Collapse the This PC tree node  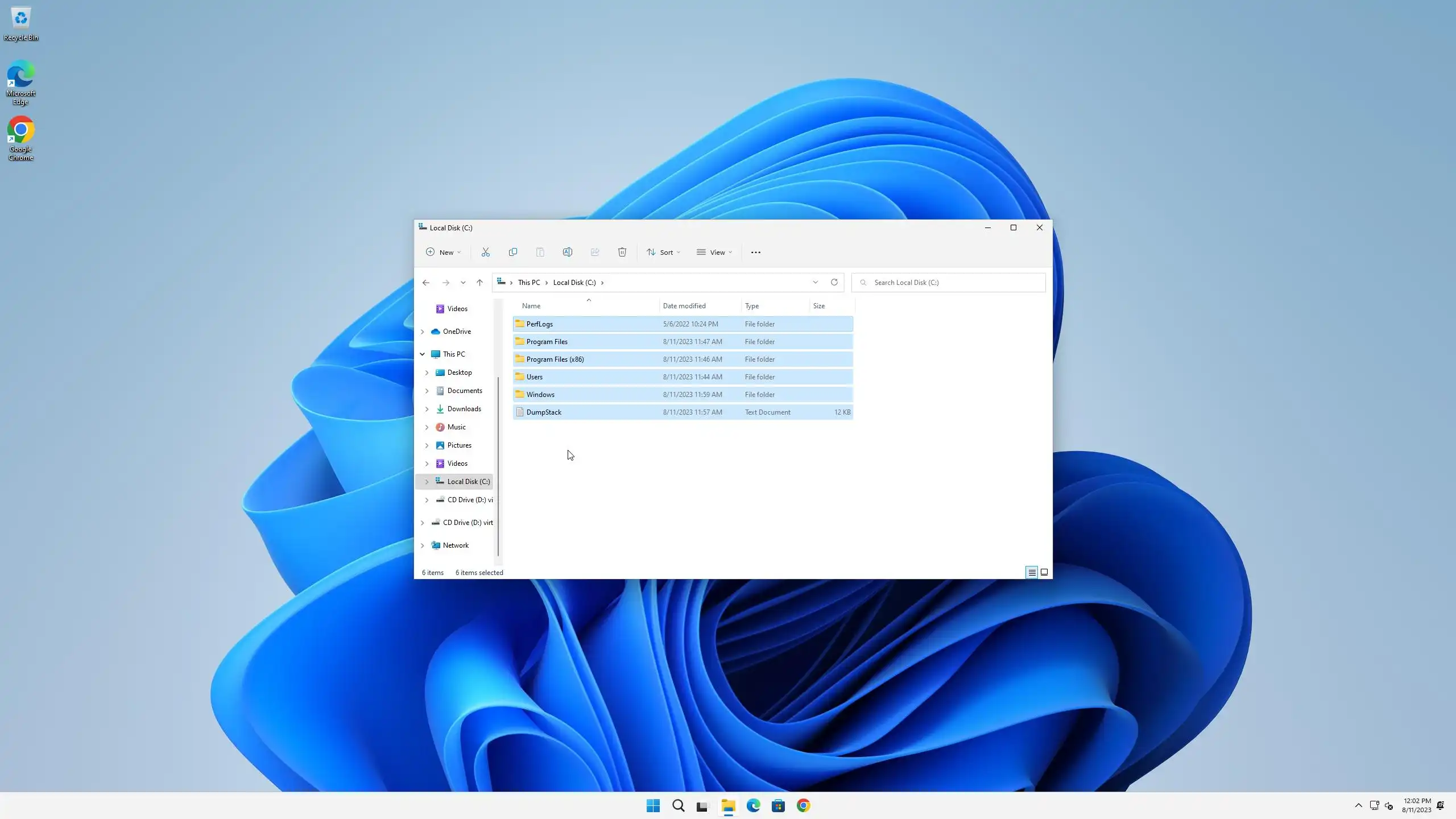click(423, 354)
